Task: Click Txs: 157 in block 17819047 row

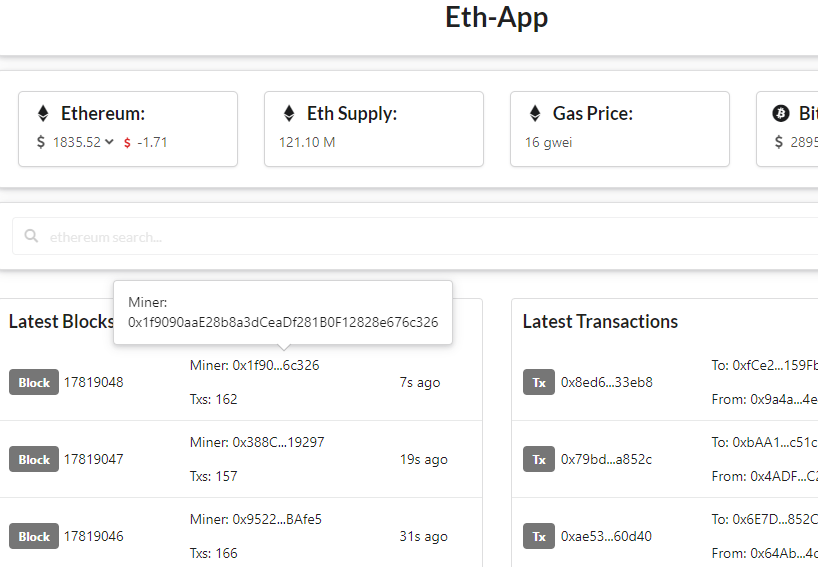Action: click(x=213, y=476)
